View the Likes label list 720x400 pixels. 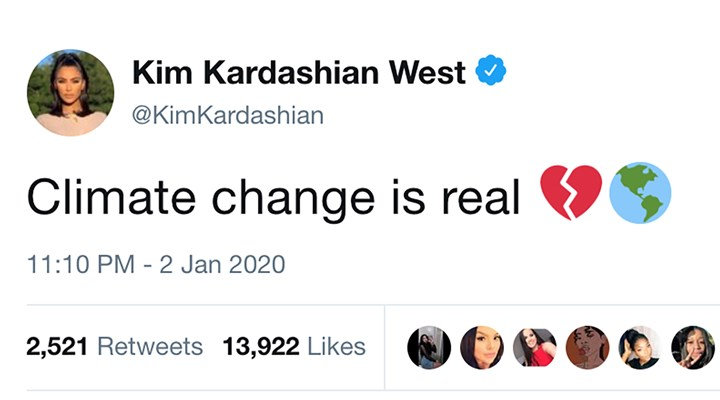[336, 347]
